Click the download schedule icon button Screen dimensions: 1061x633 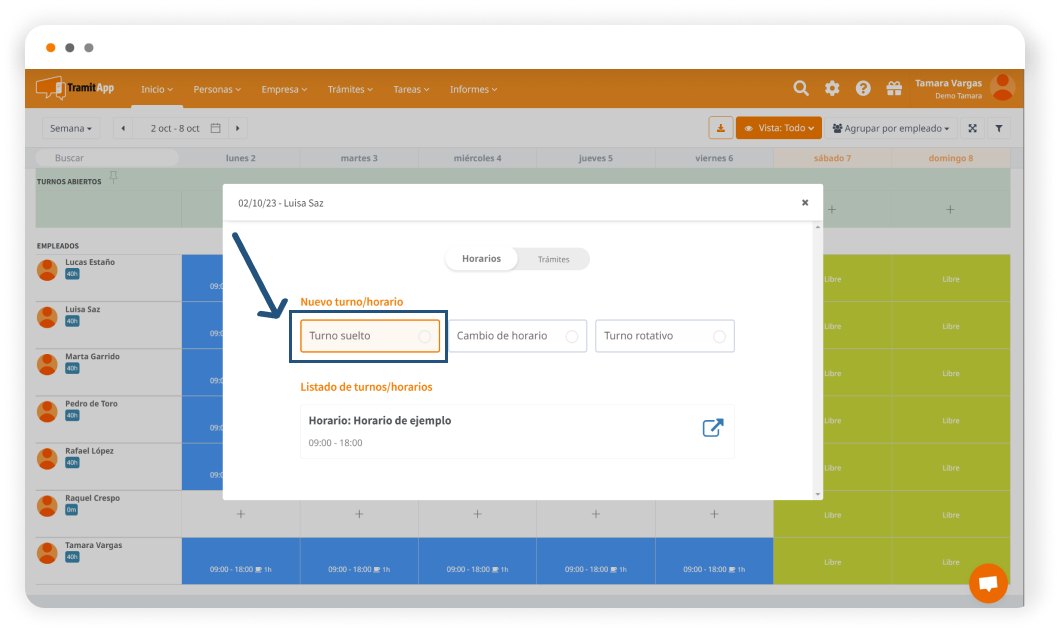click(x=720, y=128)
